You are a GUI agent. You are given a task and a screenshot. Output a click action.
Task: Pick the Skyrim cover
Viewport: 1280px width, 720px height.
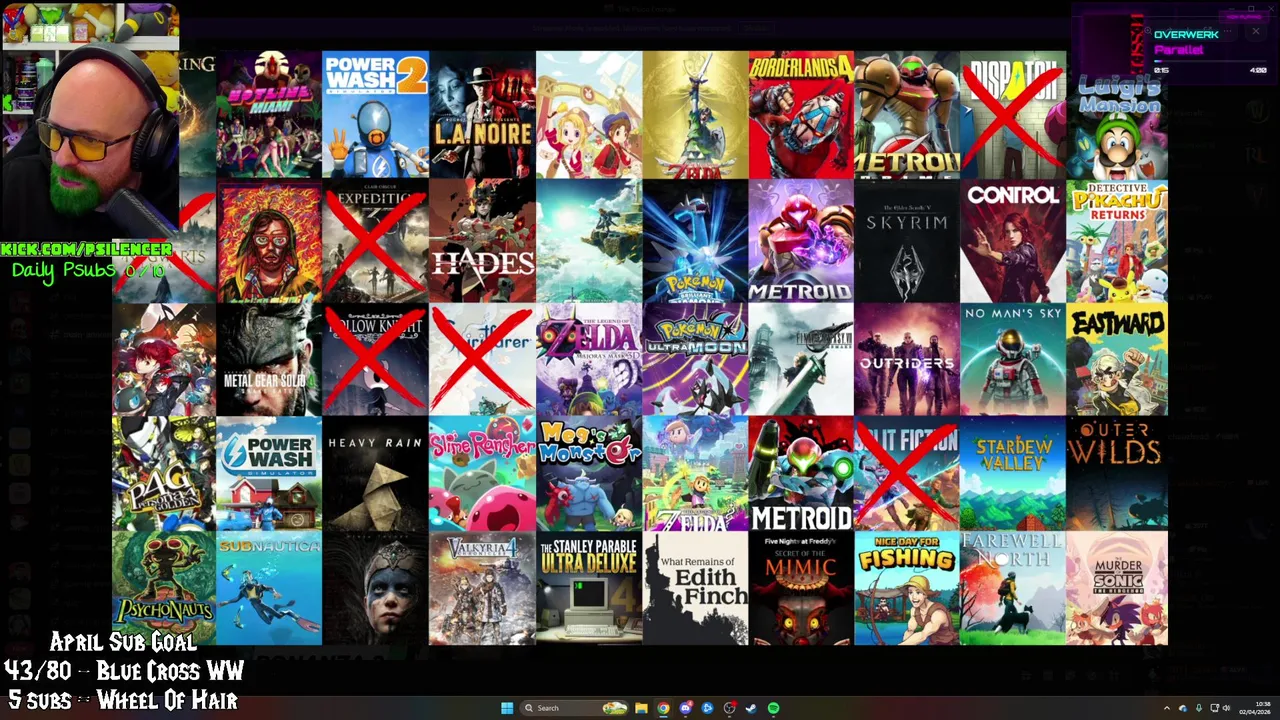tap(907, 241)
